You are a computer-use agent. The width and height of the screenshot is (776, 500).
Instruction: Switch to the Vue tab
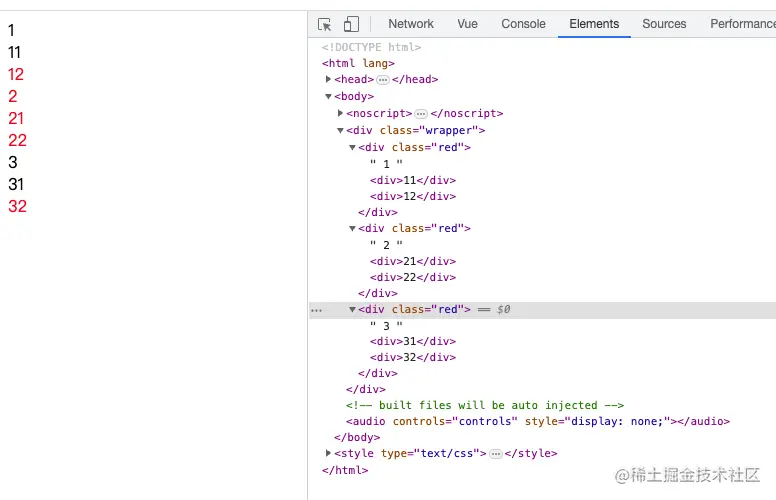coord(467,24)
